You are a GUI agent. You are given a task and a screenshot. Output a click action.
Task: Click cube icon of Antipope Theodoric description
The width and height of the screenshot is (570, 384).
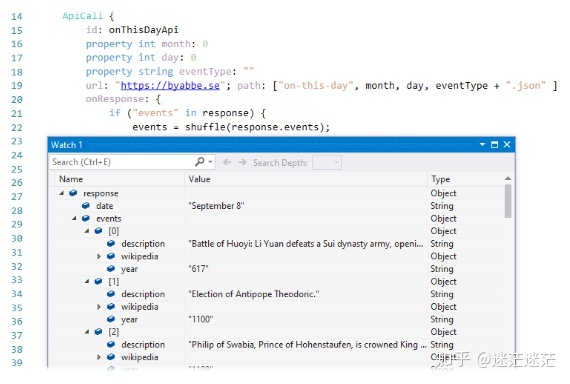(111, 294)
